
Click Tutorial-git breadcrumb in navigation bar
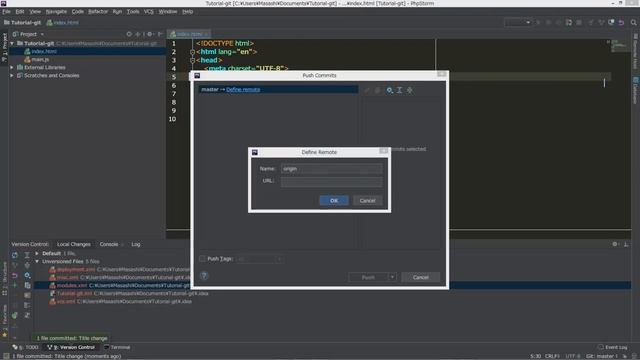23,22
